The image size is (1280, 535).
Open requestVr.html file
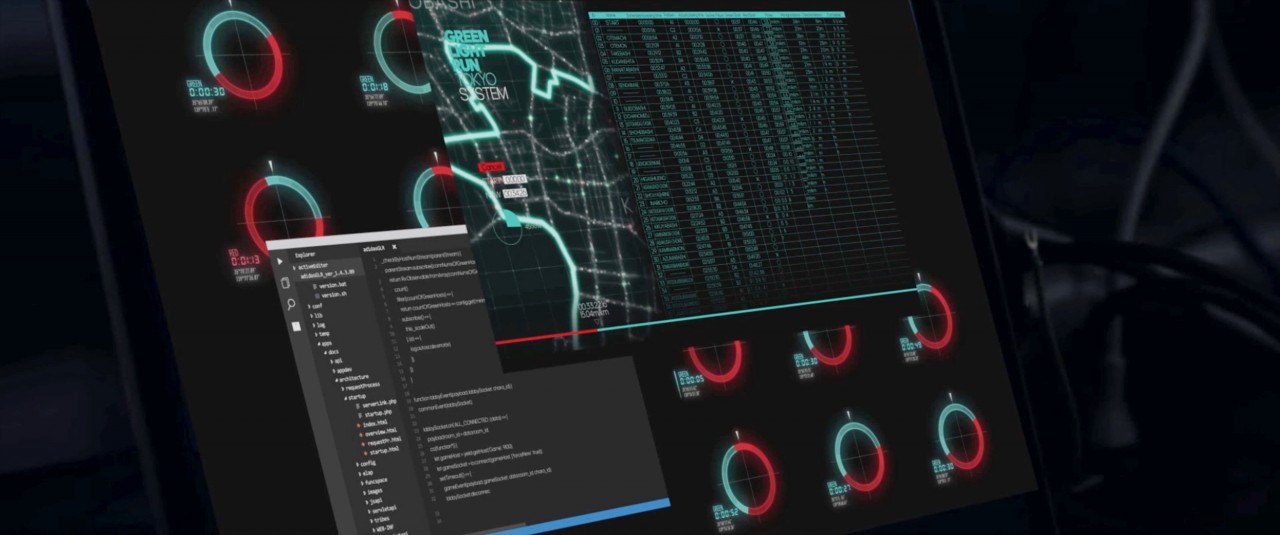(380, 441)
